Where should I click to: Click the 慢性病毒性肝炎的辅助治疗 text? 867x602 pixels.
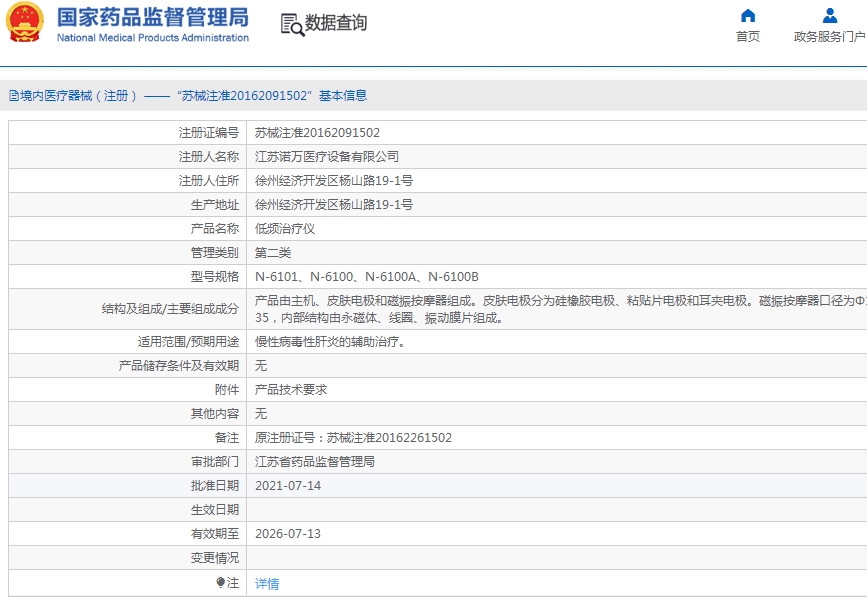tap(331, 342)
